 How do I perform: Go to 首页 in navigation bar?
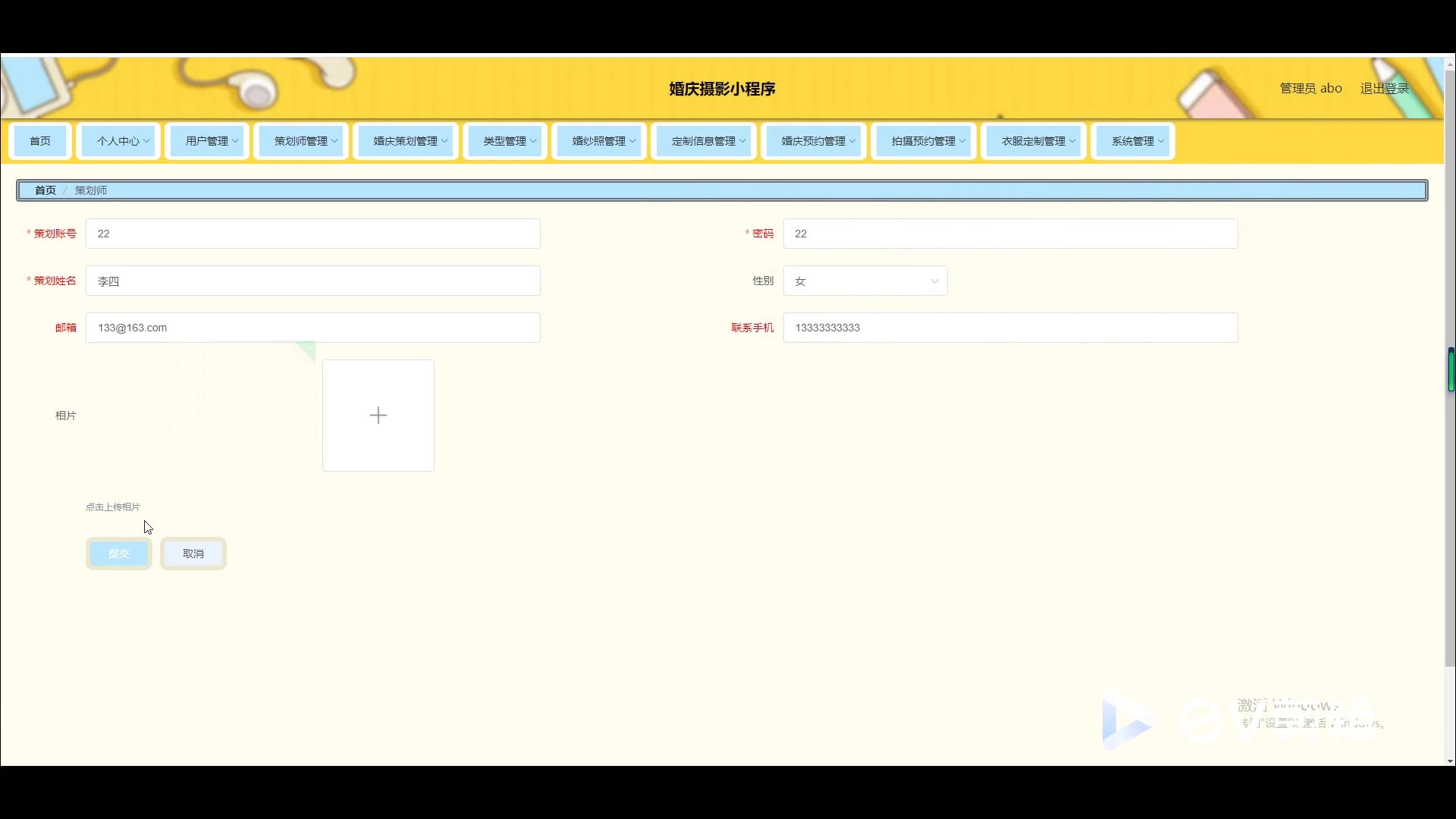point(40,141)
